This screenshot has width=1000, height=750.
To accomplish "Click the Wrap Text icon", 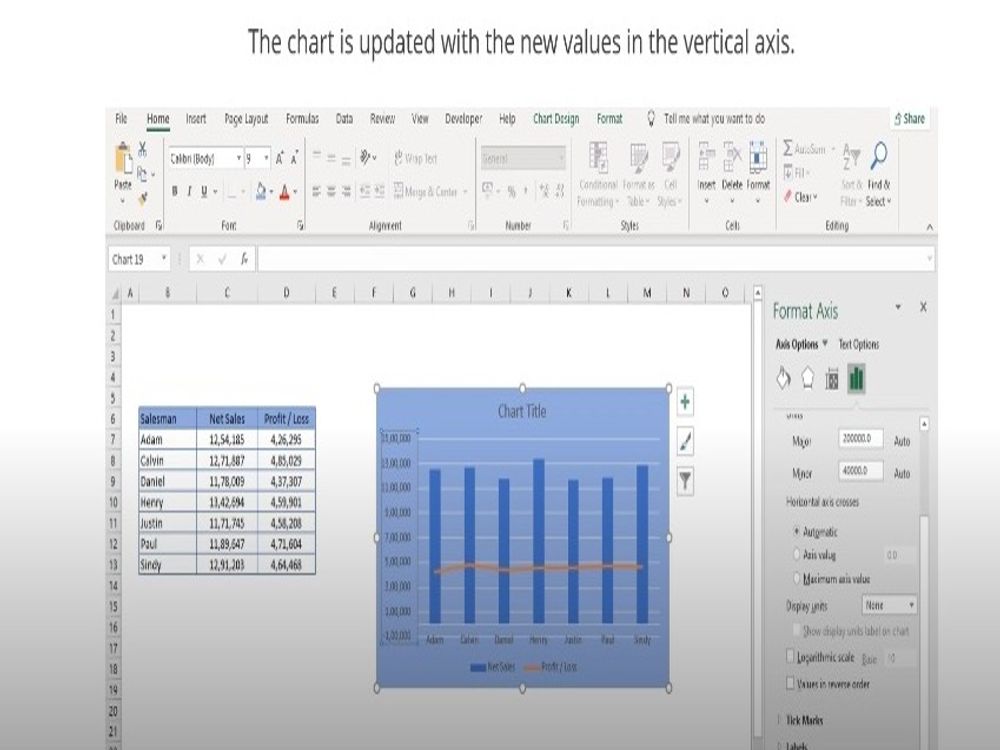I will tap(400, 156).
